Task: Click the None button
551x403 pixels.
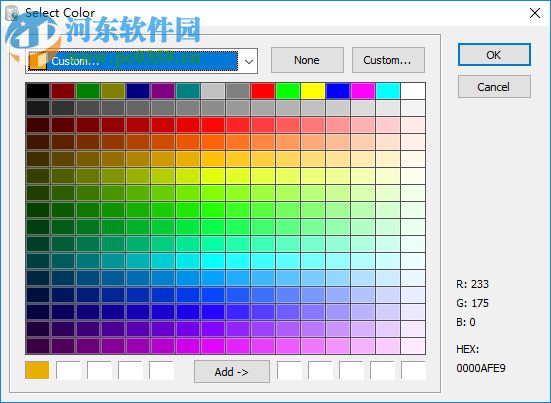Action: pos(307,60)
